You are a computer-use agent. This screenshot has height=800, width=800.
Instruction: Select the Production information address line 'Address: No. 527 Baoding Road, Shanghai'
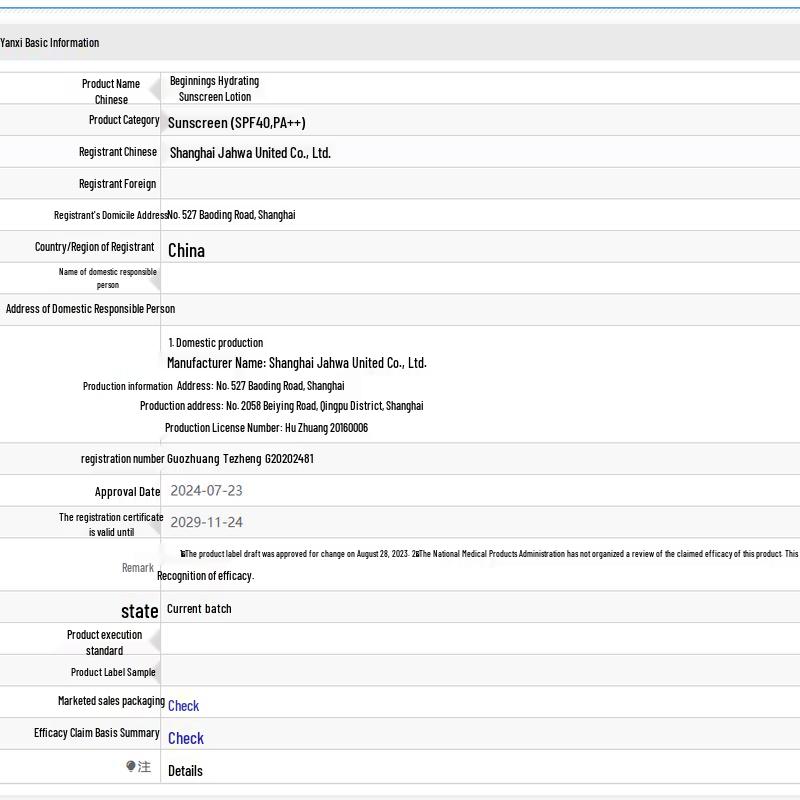(x=260, y=386)
